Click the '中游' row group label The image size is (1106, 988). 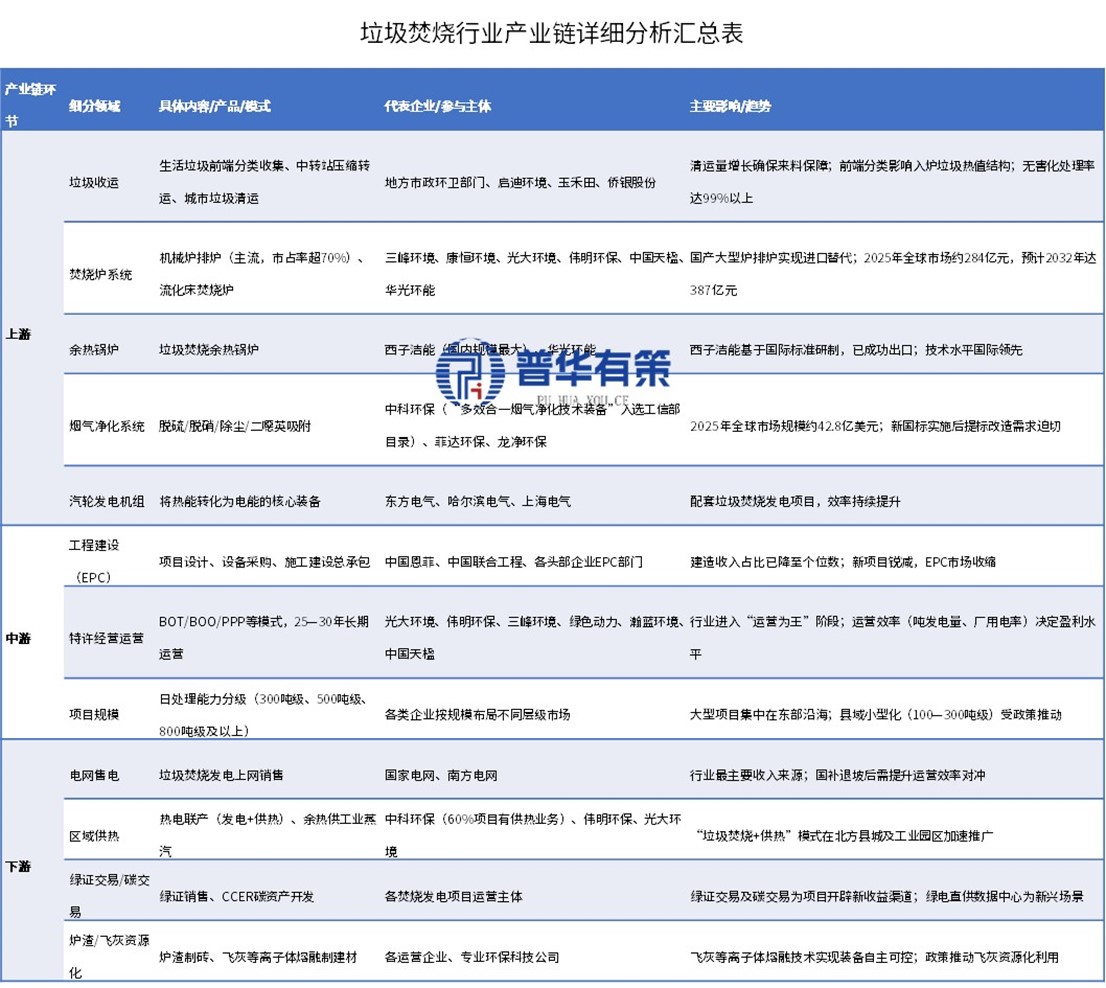click(x=18, y=638)
